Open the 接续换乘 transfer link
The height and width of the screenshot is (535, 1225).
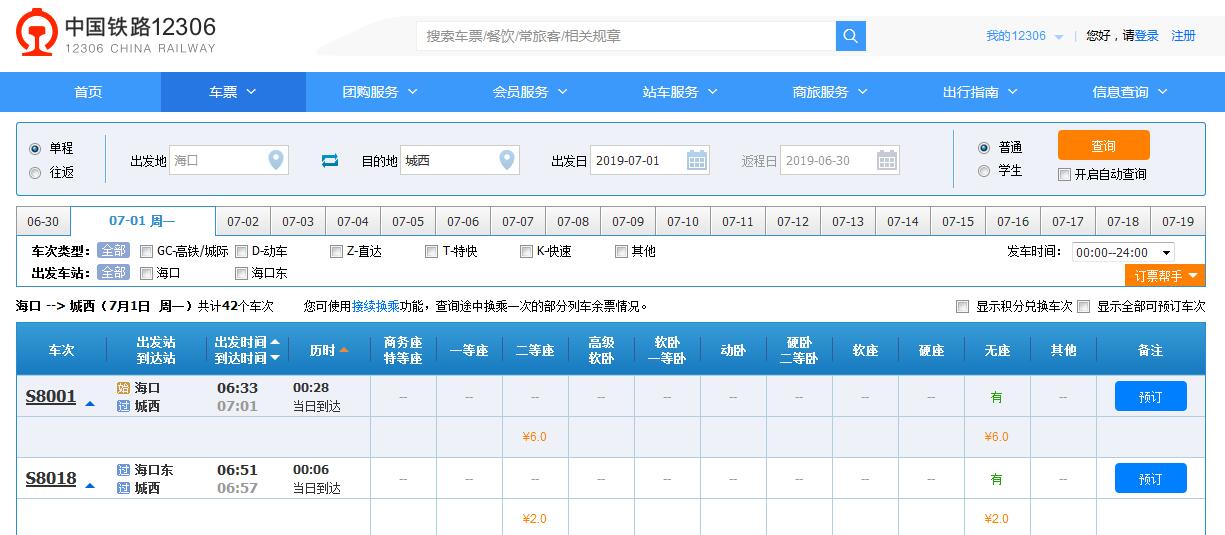(374, 307)
